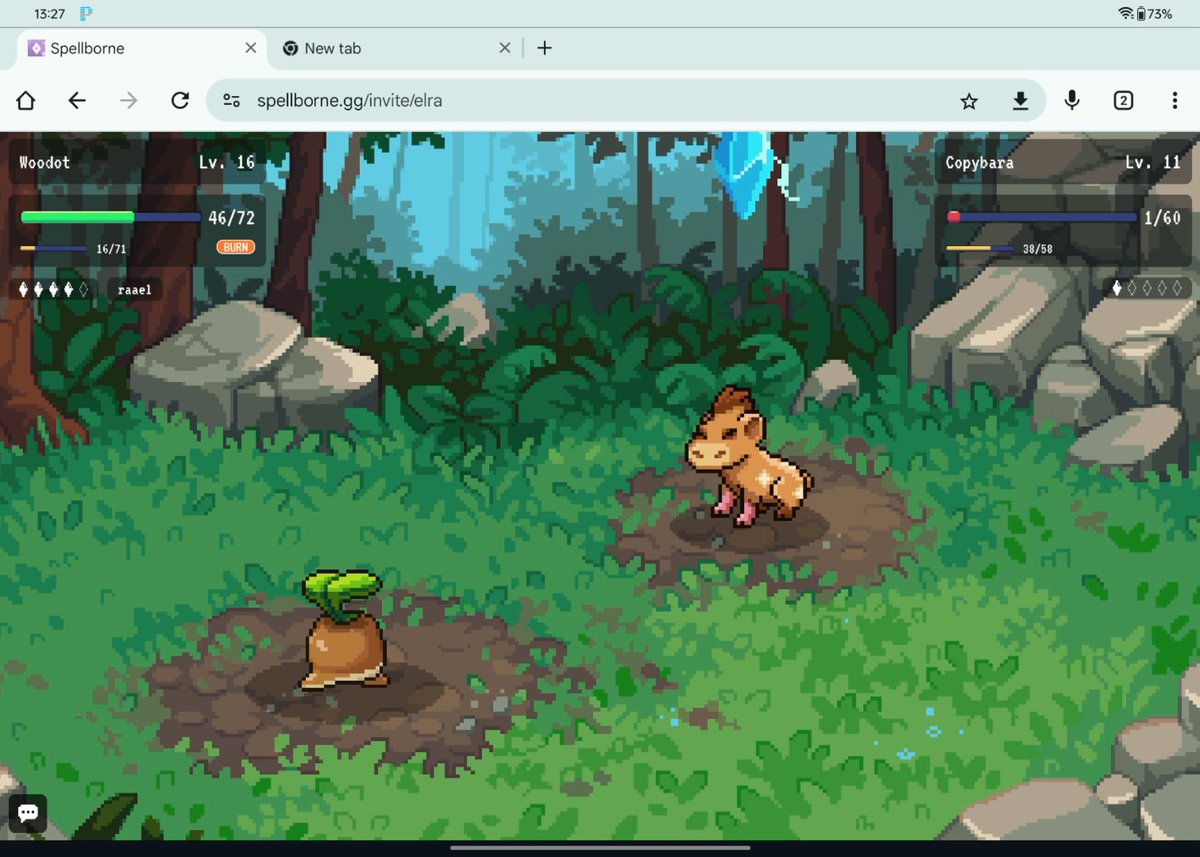This screenshot has height=857, width=1200.
Task: Close the New tab
Action: click(505, 48)
